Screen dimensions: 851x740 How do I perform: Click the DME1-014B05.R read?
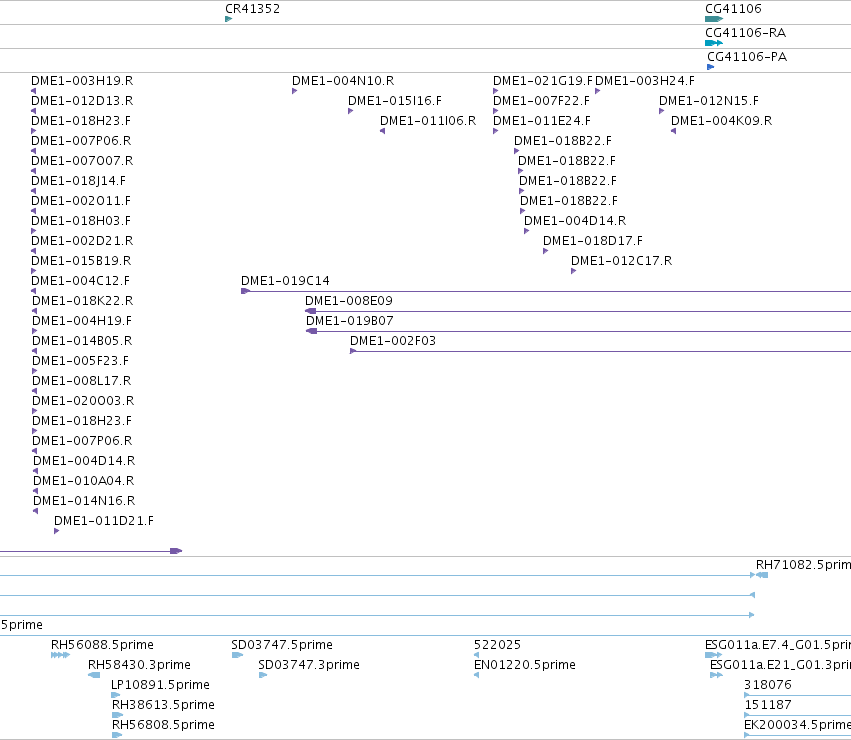click(x=82, y=341)
